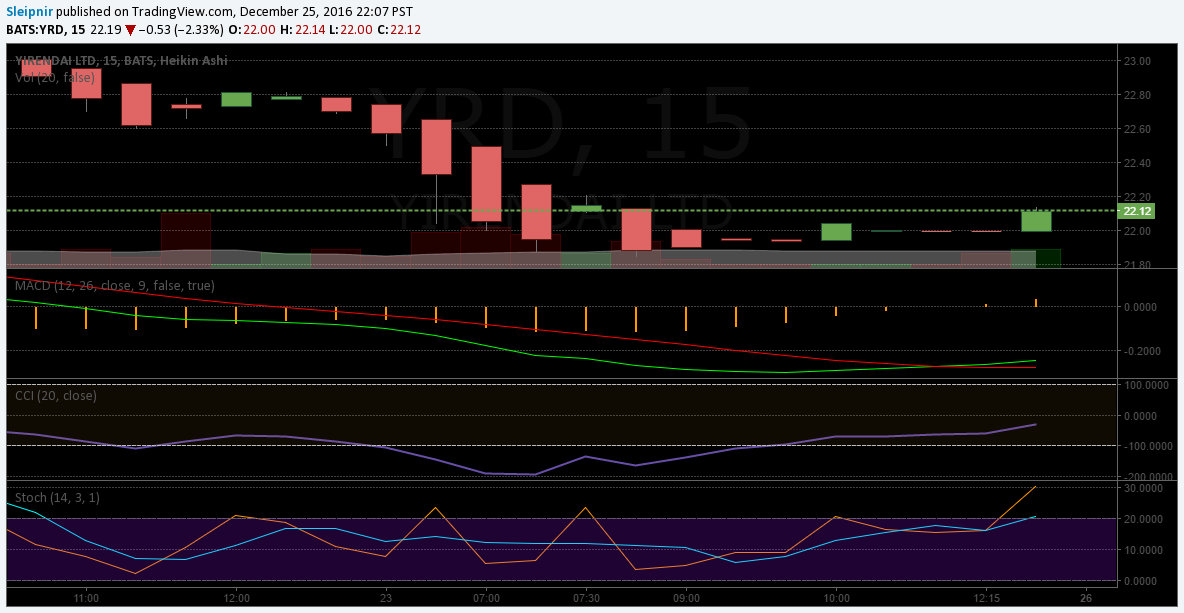
Task: Open the Sleipnir author link
Action: pyautogui.click(x=29, y=13)
